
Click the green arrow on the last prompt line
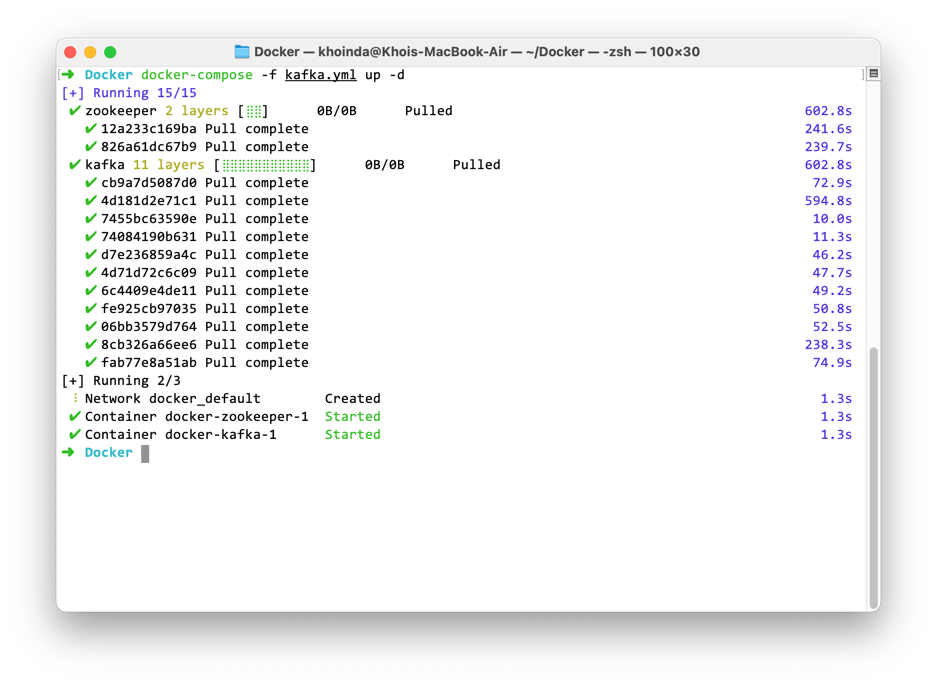click(68, 453)
